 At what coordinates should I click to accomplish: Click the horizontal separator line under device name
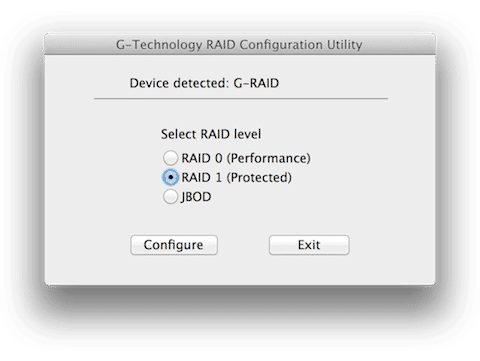coord(241,99)
